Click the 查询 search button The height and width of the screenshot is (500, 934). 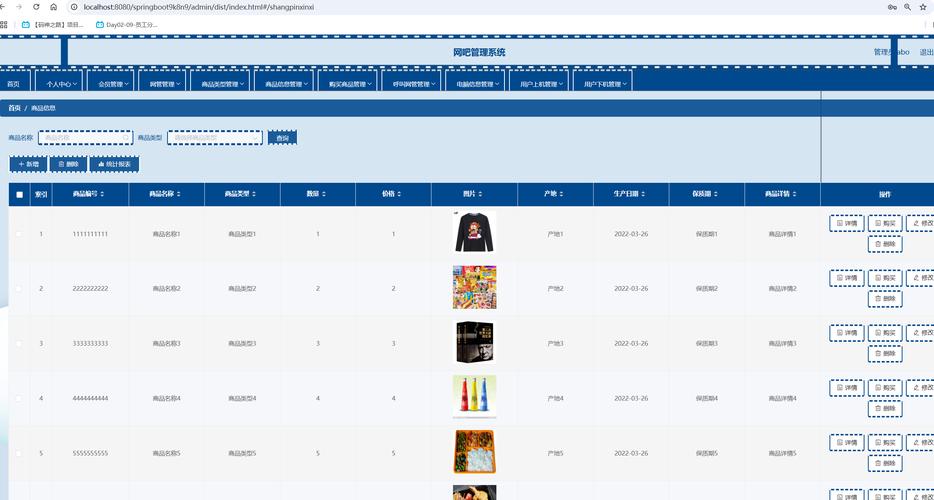(282, 138)
